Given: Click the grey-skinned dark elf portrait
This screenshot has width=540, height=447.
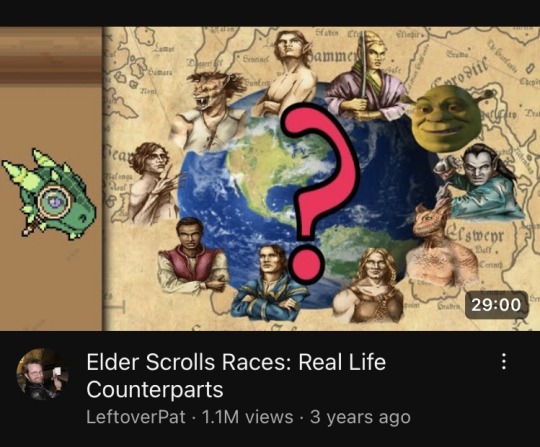Looking at the screenshot, I should 482,181.
